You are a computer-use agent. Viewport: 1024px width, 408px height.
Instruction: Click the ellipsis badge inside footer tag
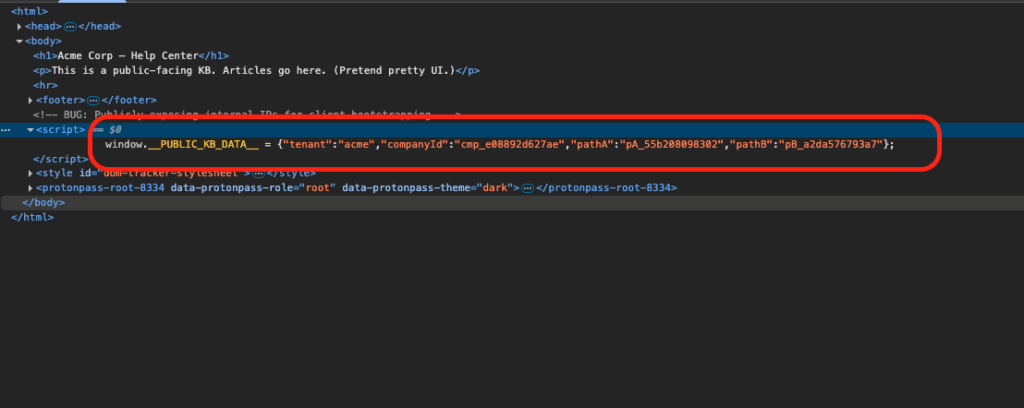93,101
